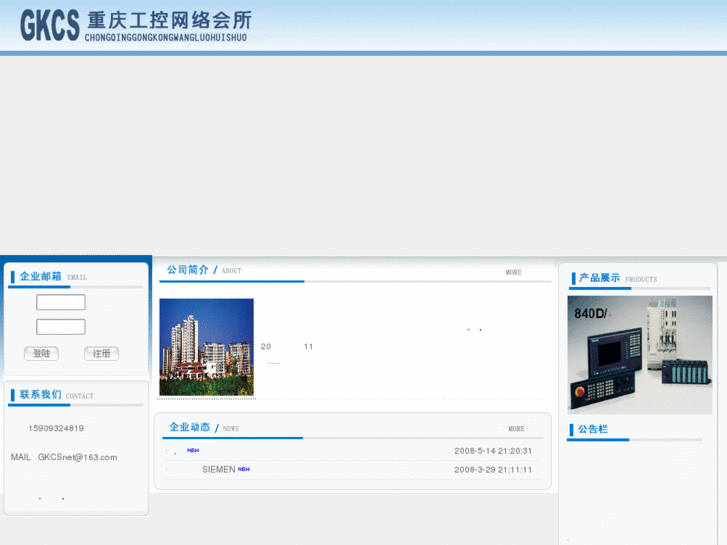The height and width of the screenshot is (545, 727).
Task: Click NEW badge on first news item
Action: point(193,451)
